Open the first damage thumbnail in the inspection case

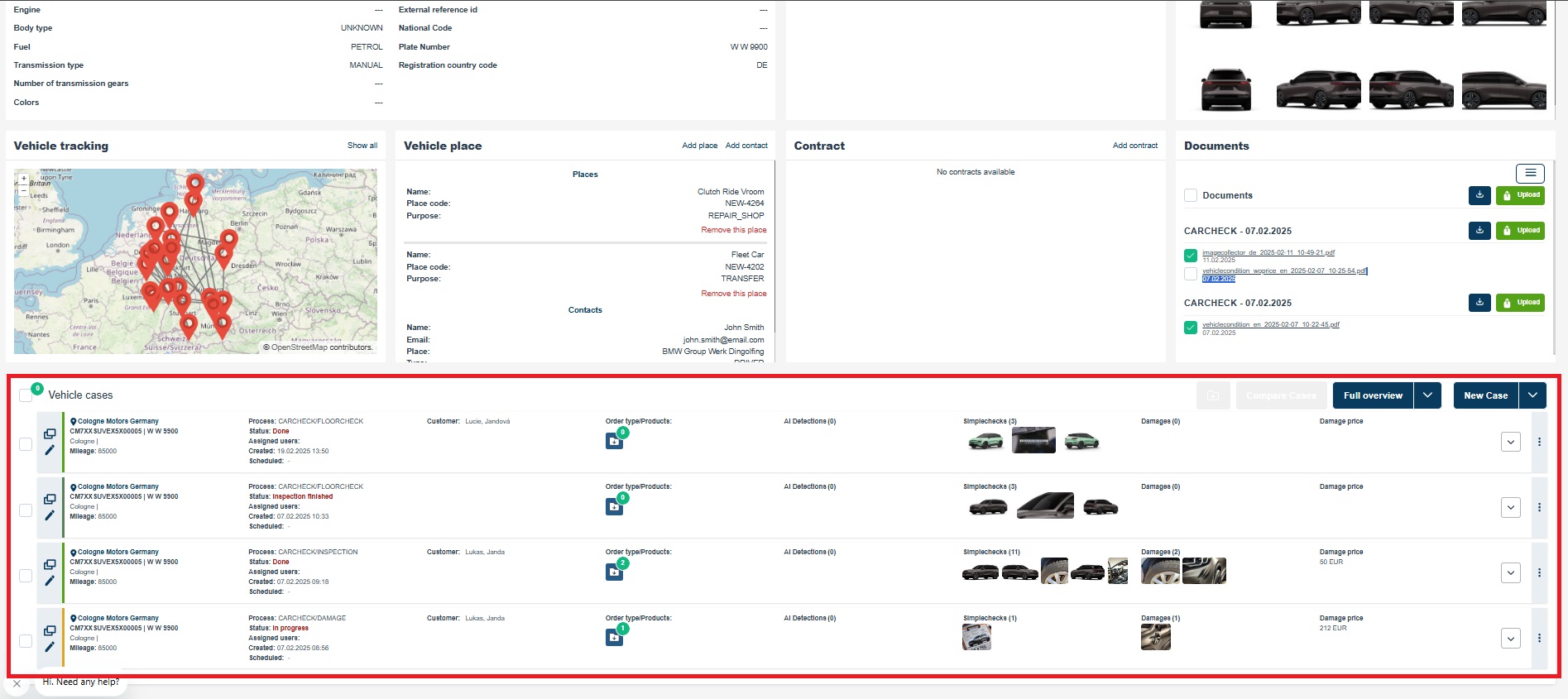(x=1160, y=571)
